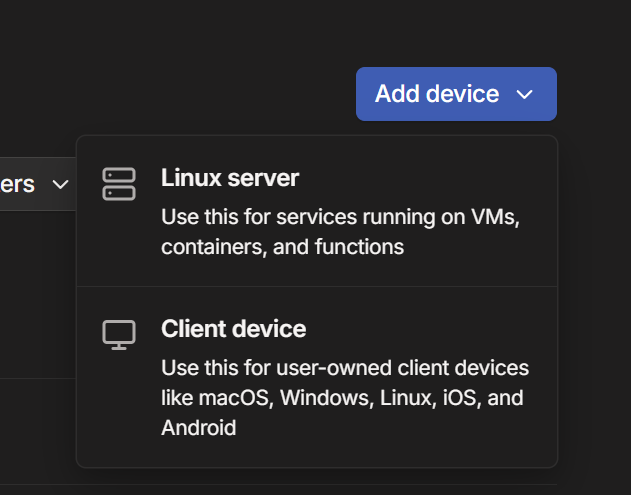
Task: Toggle the chevron arrow inside Add device
Action: coord(524,95)
